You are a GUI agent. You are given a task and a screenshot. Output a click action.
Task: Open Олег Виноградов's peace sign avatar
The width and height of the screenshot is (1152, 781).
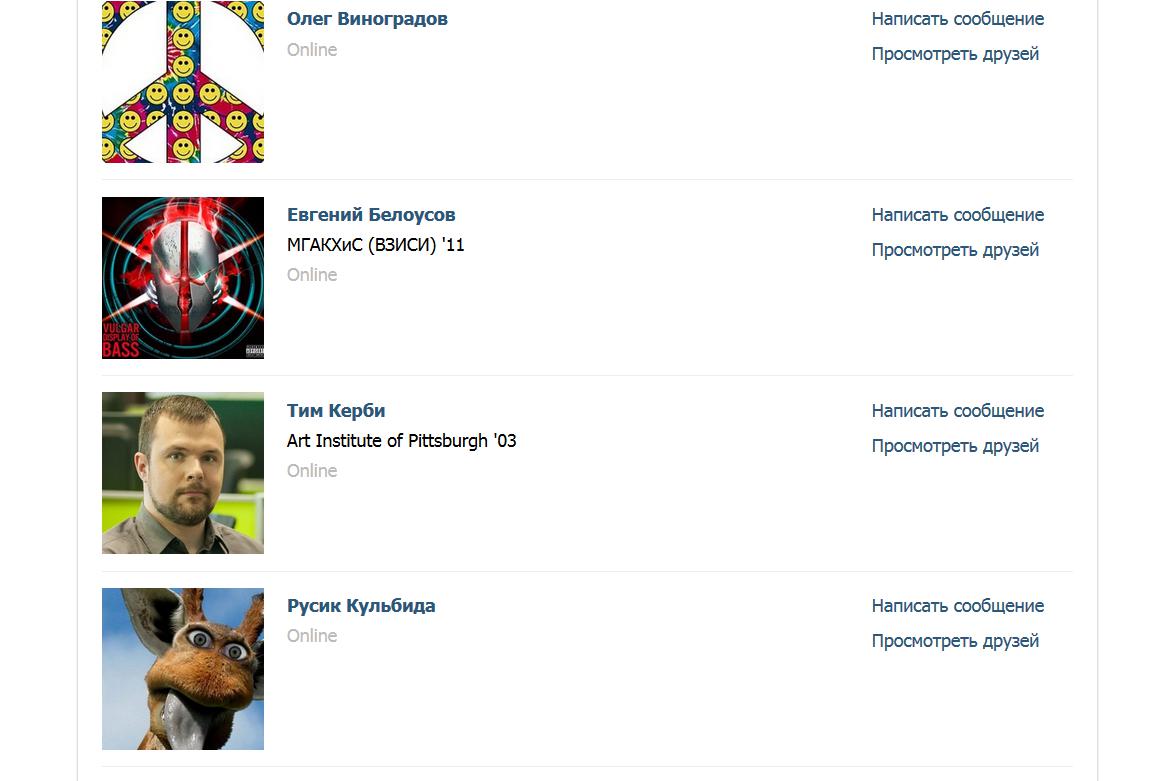tap(183, 82)
